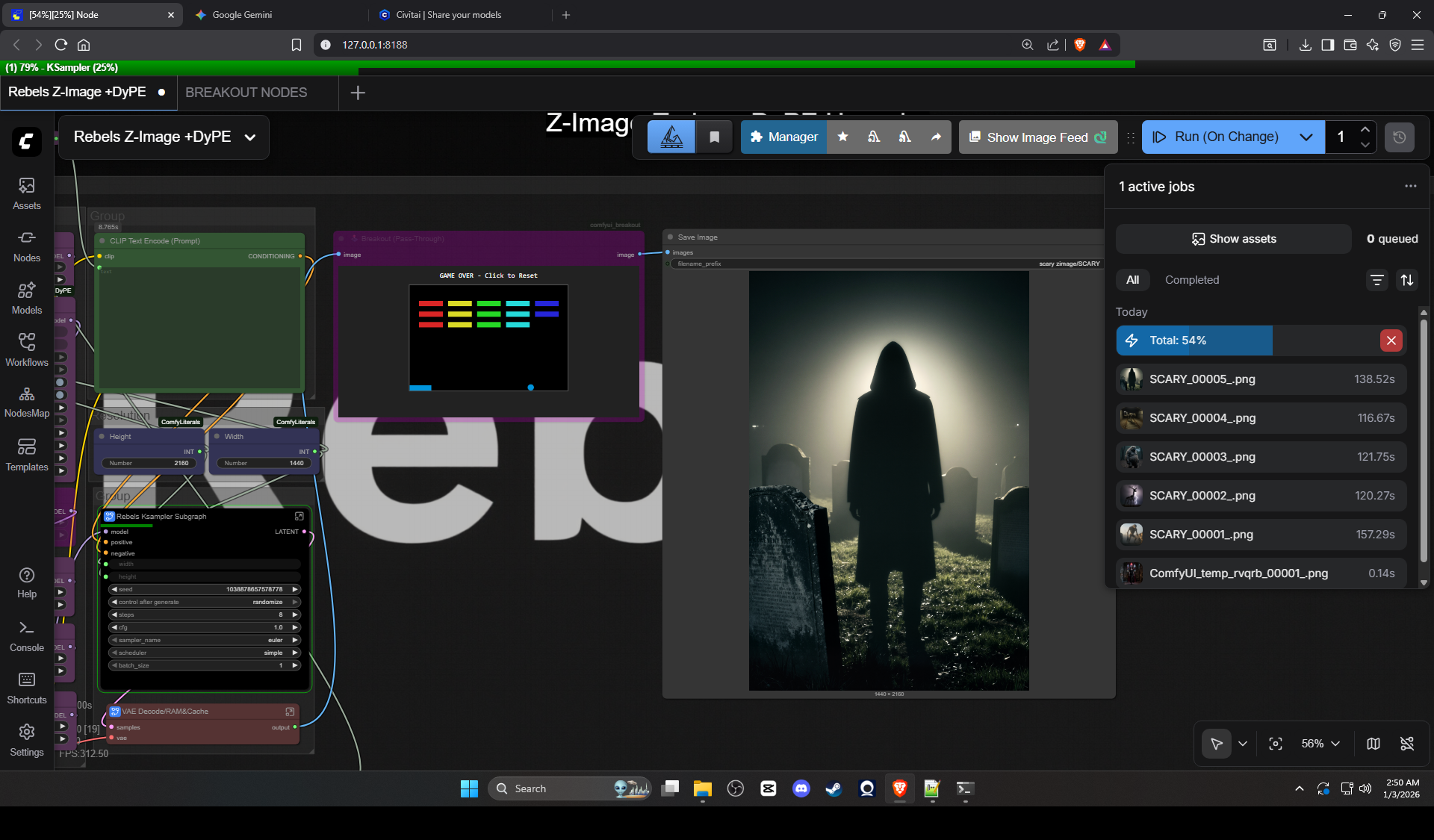
Task: Click Show Image Feed button
Action: coord(1037,137)
